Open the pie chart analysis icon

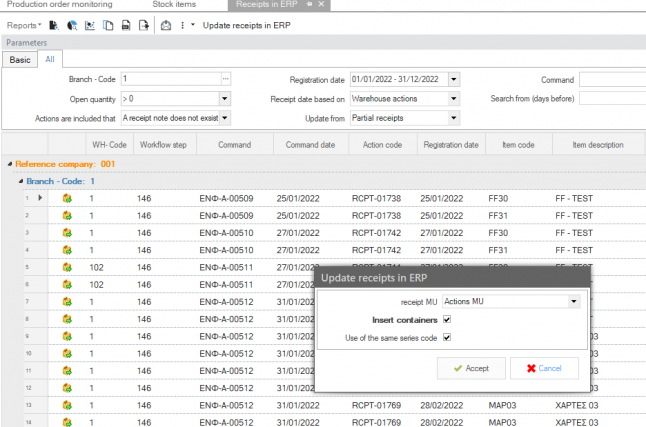[x=72, y=26]
